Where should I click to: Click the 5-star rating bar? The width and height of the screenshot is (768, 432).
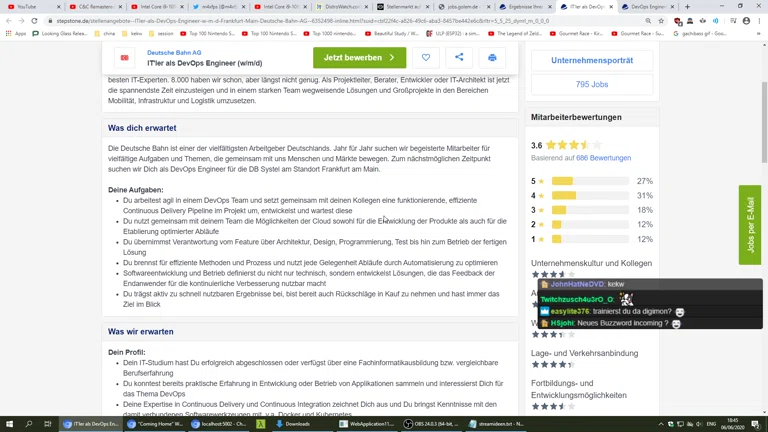(x=590, y=182)
